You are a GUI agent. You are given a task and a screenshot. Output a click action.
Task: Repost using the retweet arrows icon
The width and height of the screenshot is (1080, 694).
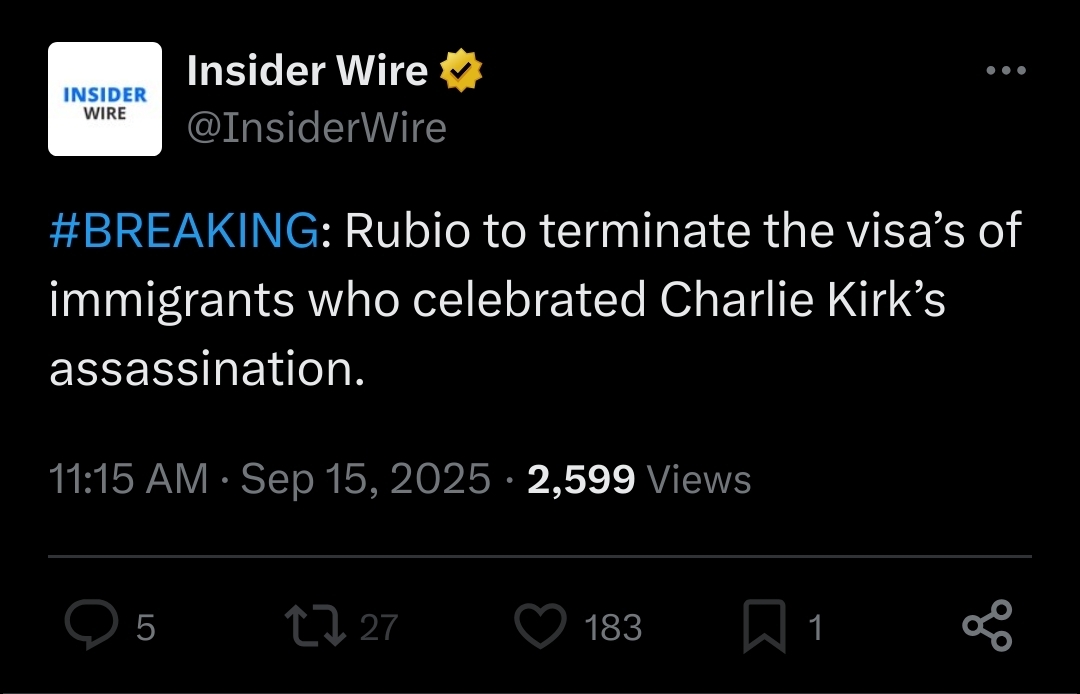(315, 624)
